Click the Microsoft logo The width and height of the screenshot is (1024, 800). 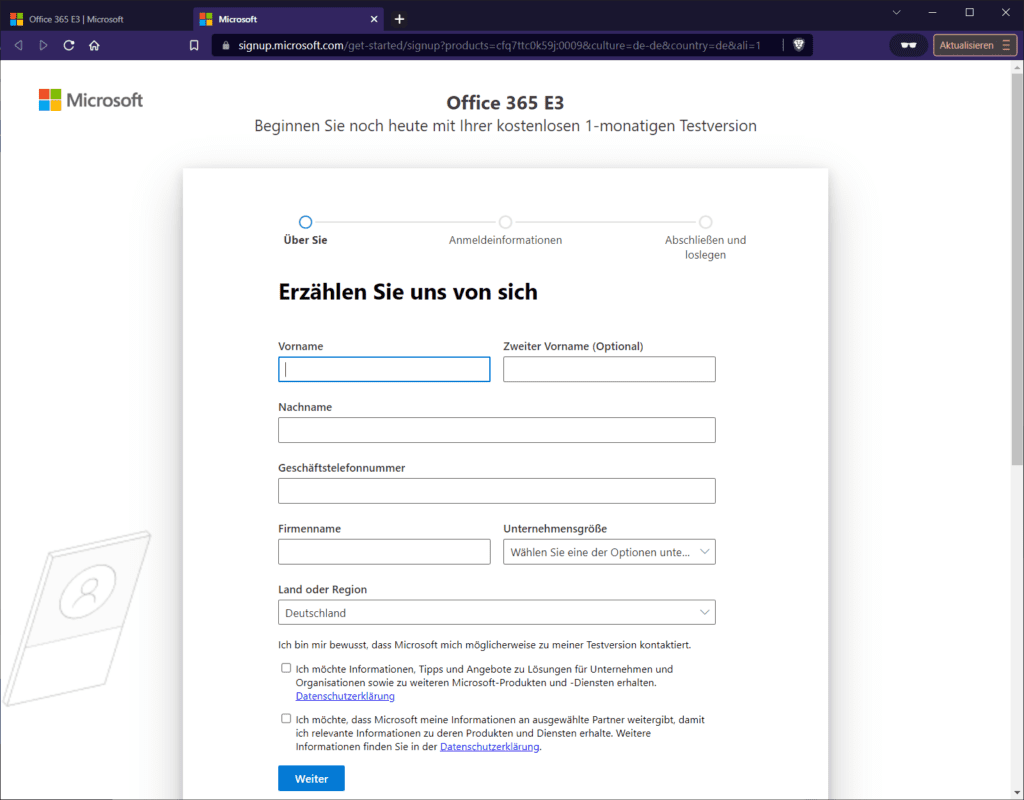91,100
